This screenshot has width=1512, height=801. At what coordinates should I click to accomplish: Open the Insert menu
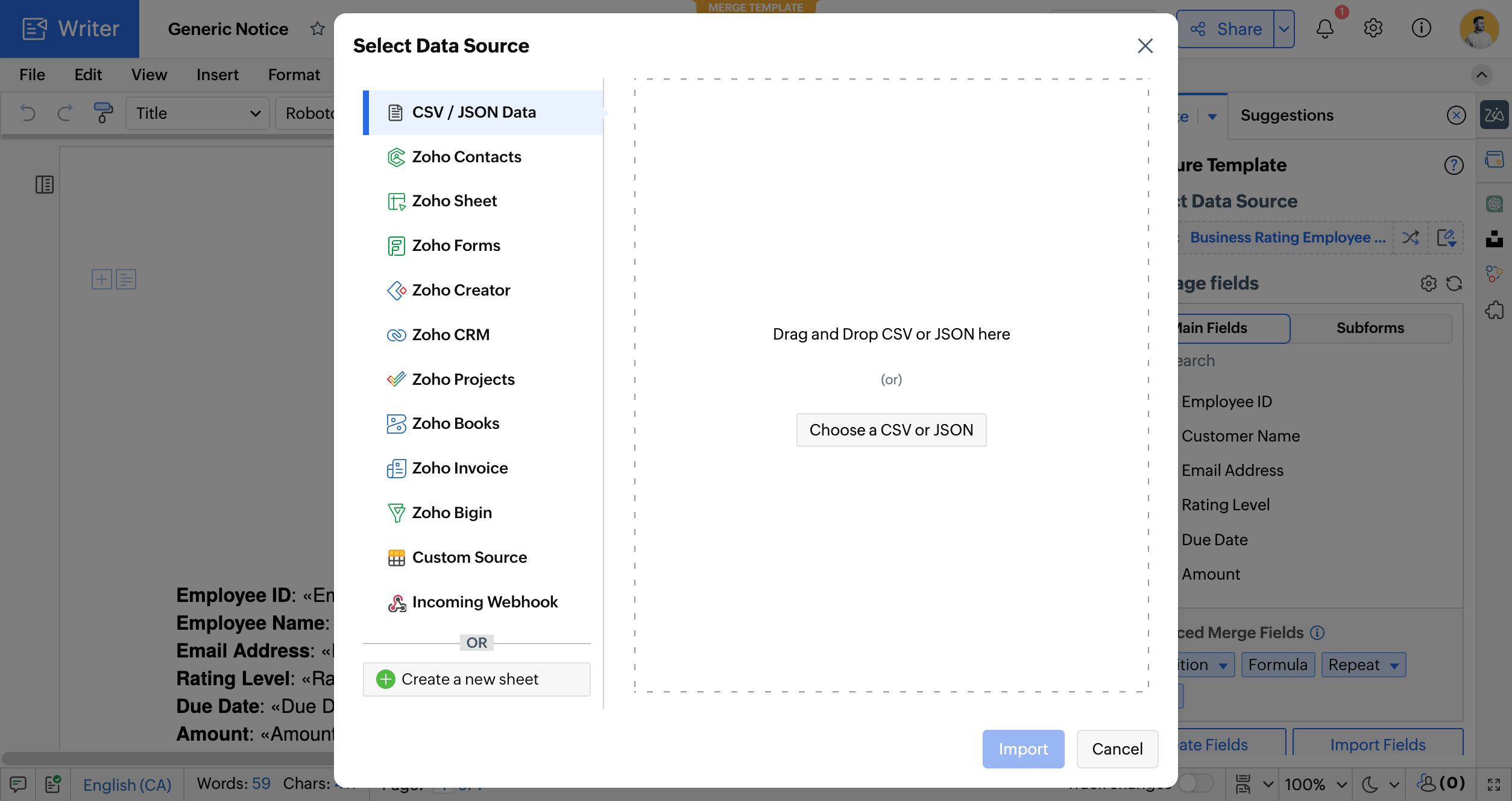[217, 75]
